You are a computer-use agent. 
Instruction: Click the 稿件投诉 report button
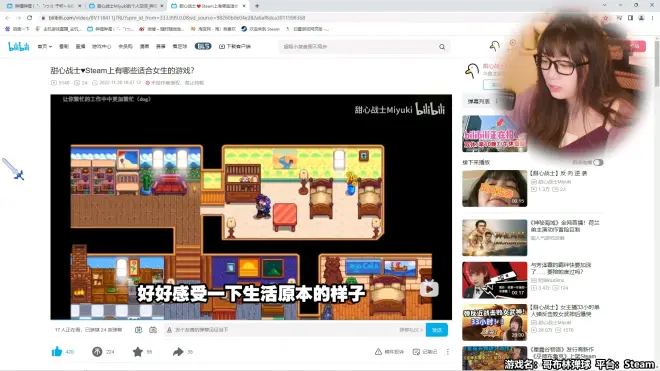(x=389, y=352)
